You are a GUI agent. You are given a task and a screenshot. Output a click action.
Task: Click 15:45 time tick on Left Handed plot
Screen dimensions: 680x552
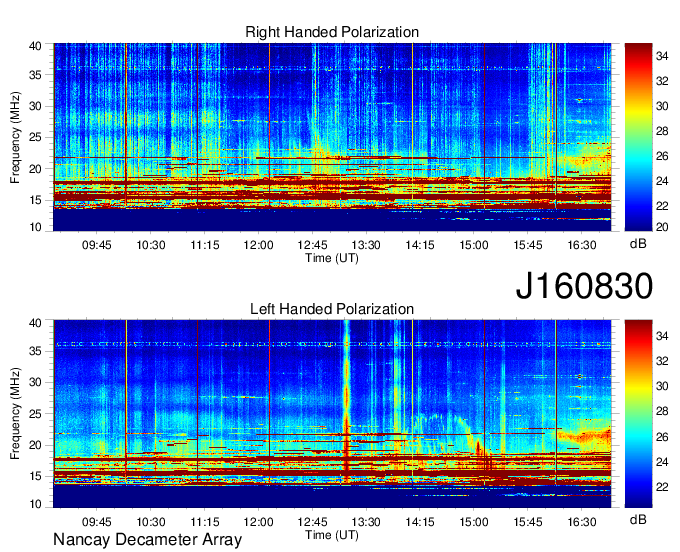pyautogui.click(x=528, y=522)
